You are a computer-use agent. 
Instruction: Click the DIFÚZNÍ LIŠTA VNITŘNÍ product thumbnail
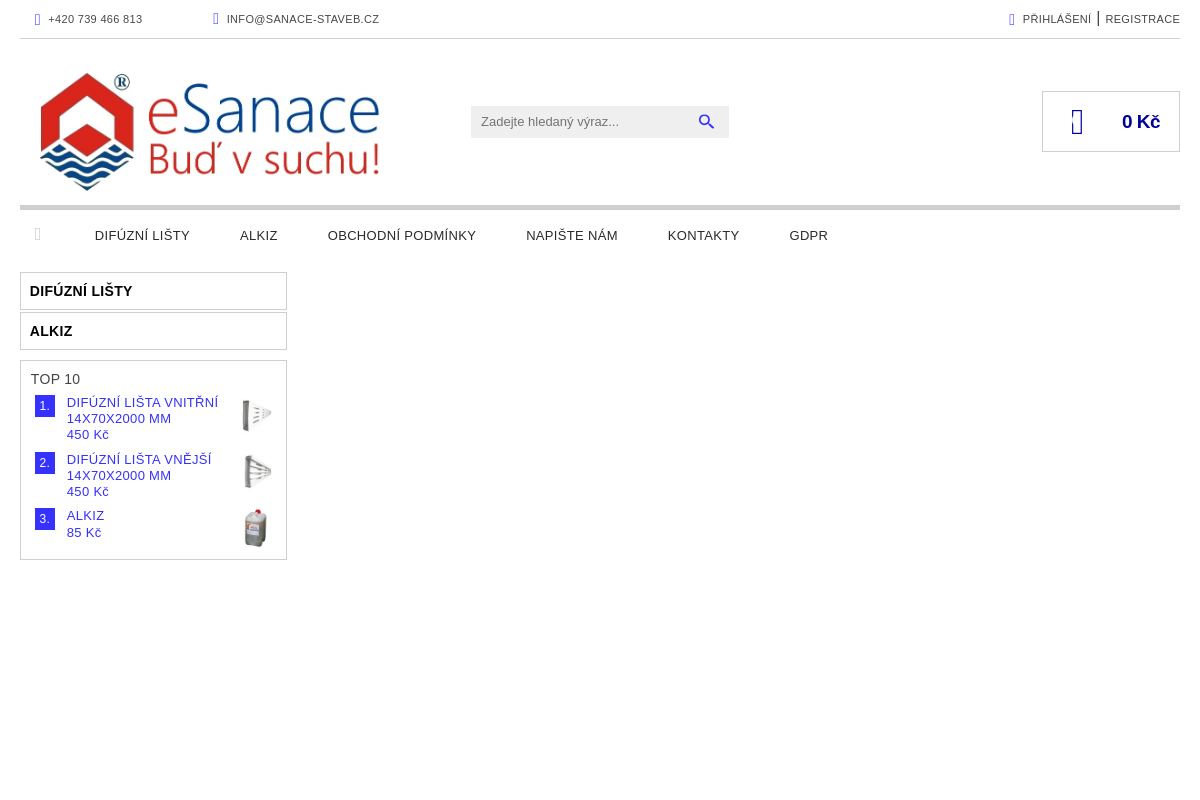[x=256, y=414]
